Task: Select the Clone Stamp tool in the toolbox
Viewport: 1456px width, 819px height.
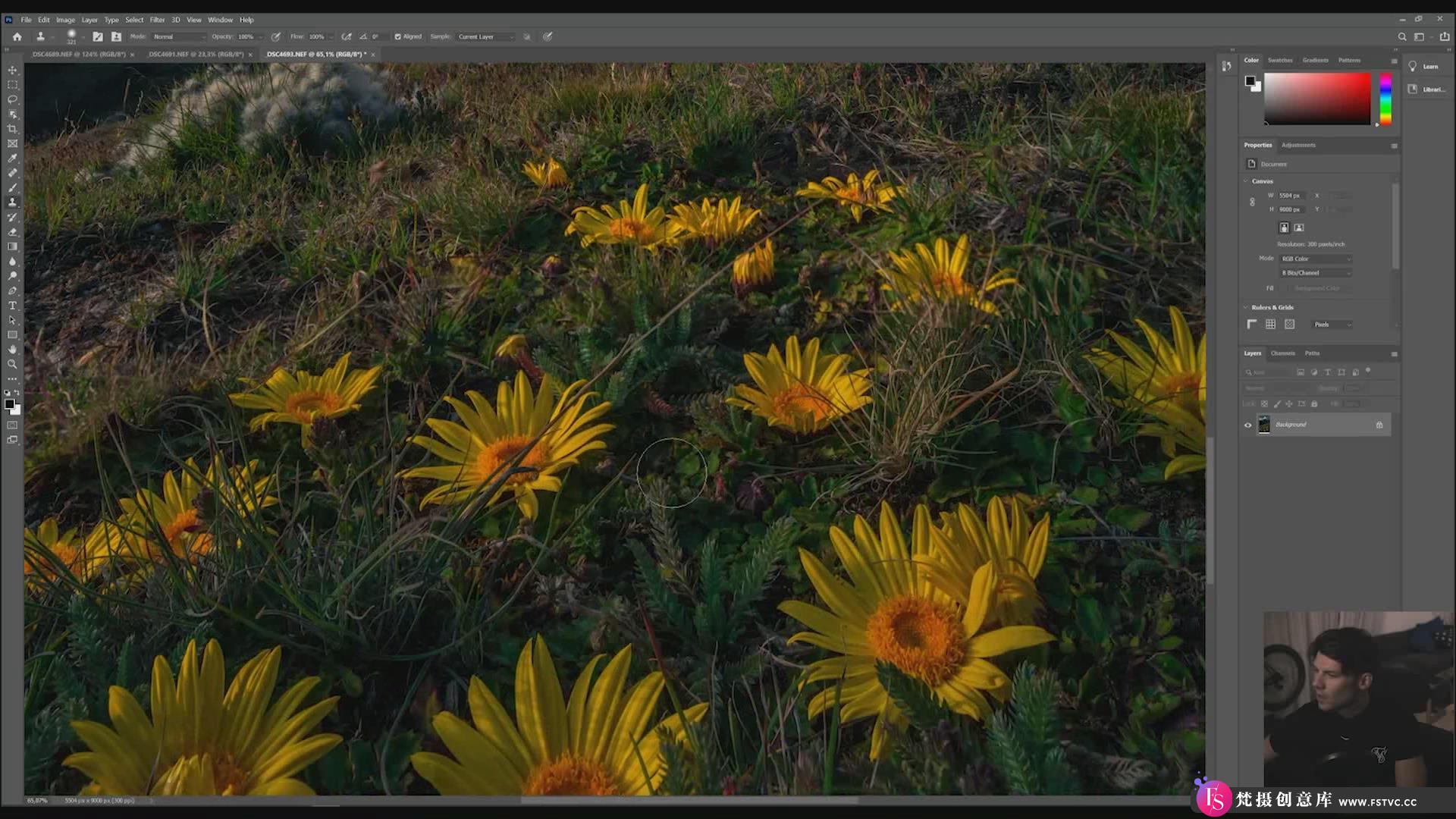Action: pyautogui.click(x=12, y=202)
